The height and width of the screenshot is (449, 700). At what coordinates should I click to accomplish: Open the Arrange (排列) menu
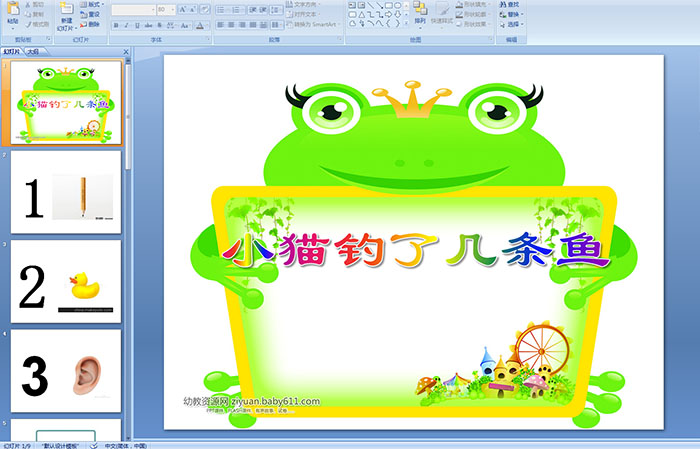[x=420, y=15]
